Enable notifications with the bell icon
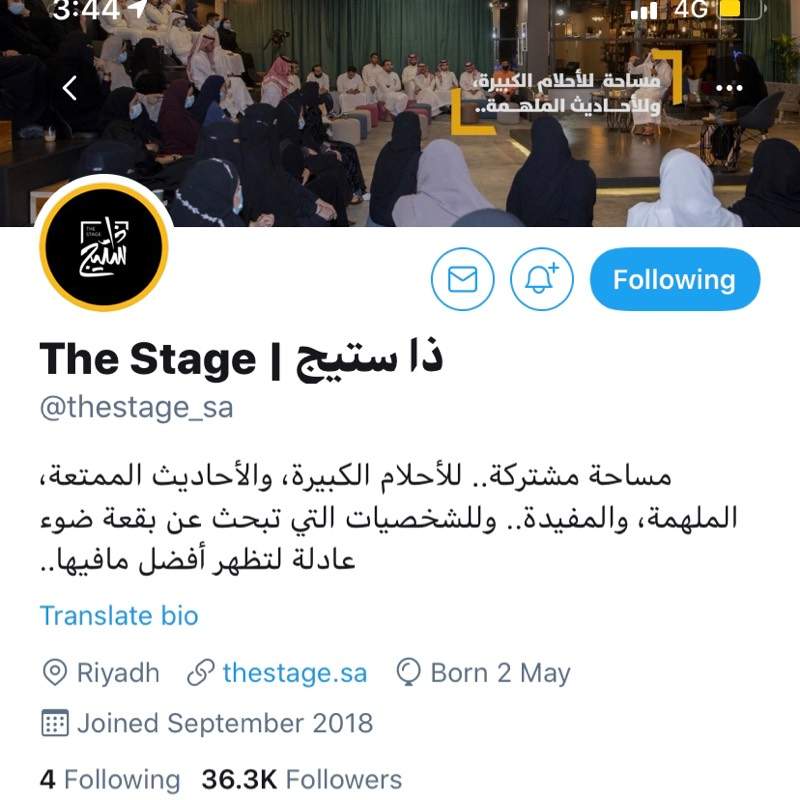 tap(542, 279)
